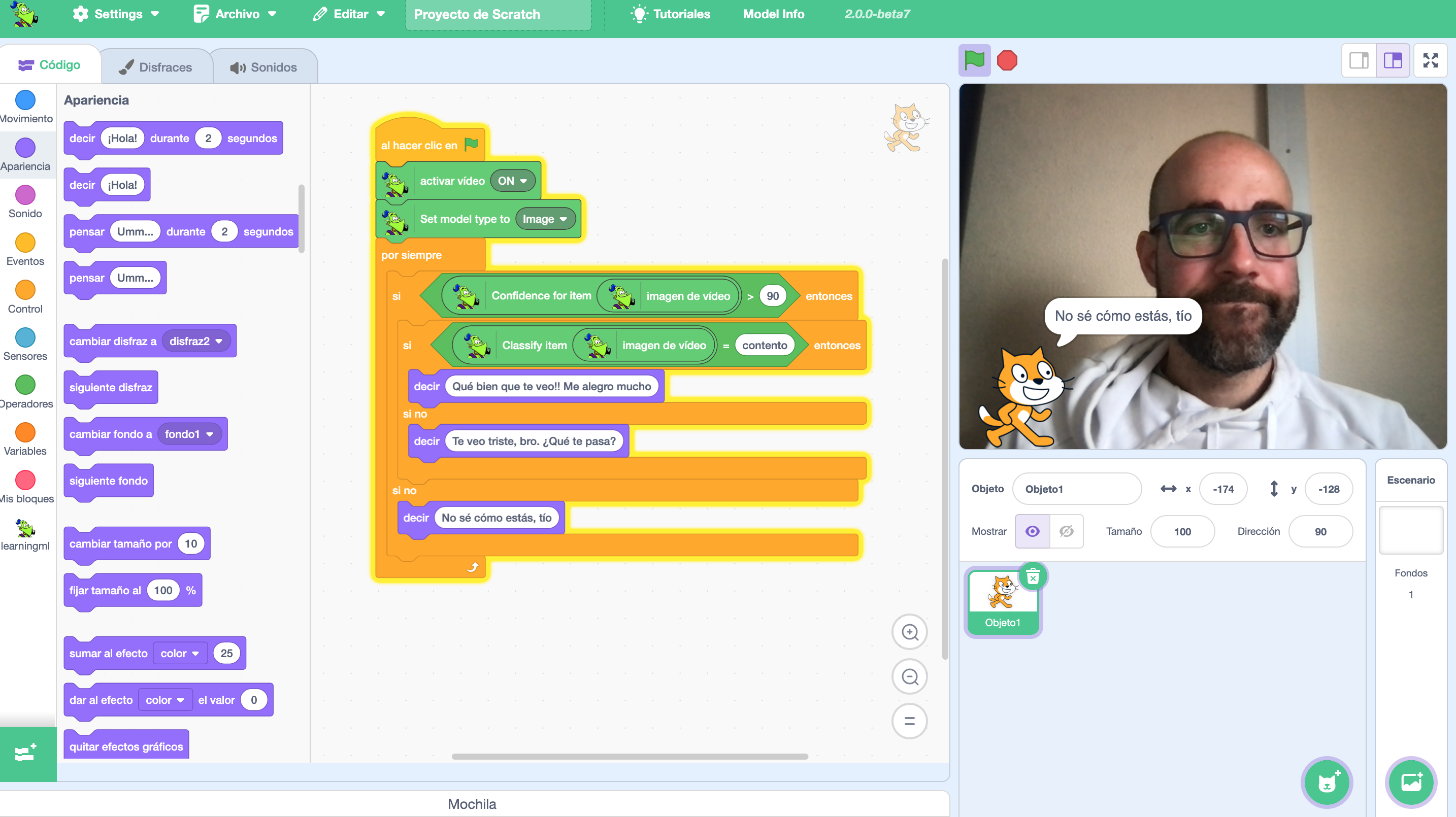Enter fullscreen stage mode
Image resolution: width=1456 pixels, height=817 pixels.
pyautogui.click(x=1430, y=60)
